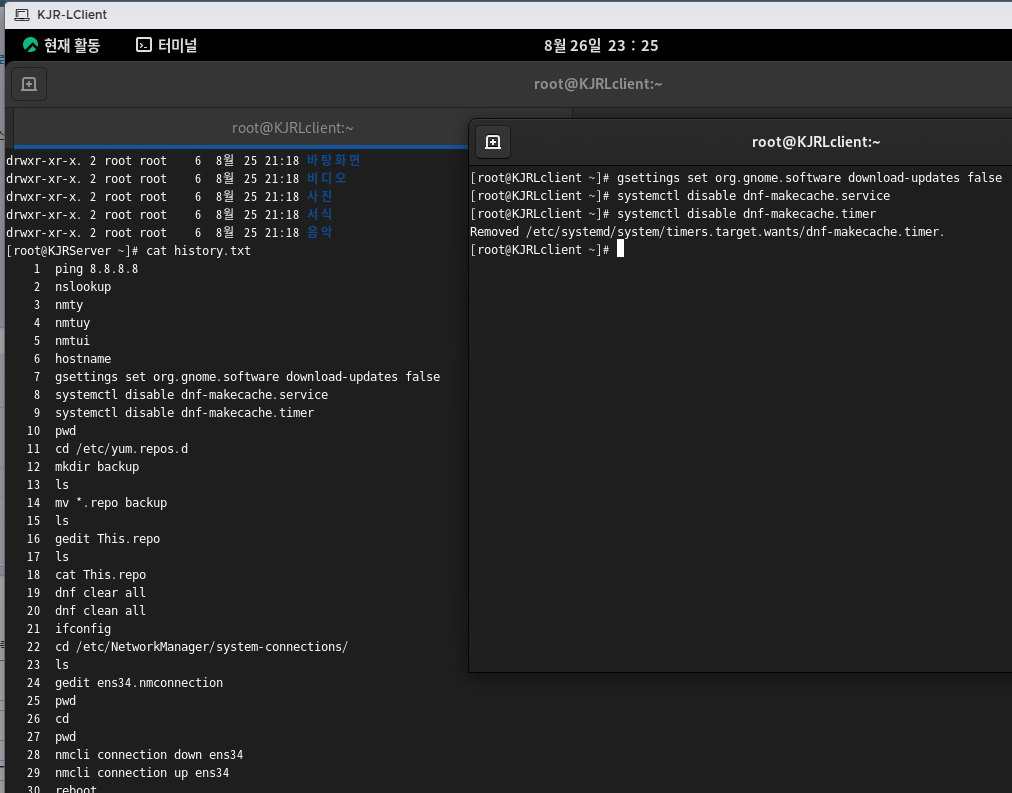Click history line 7 gsettings command
The height and width of the screenshot is (793, 1012).
click(x=247, y=377)
